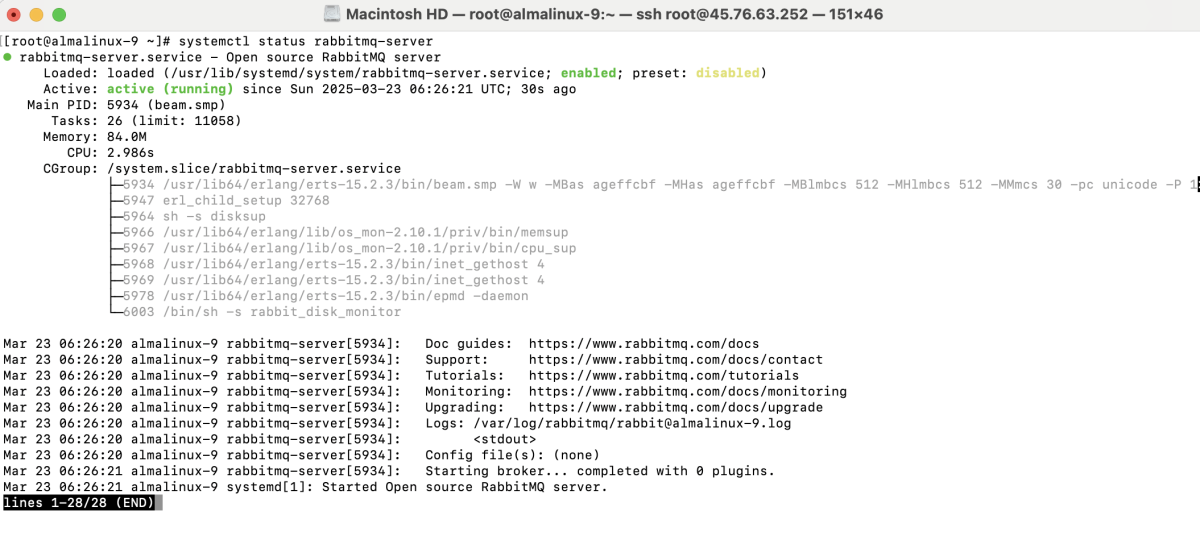1200x540 pixels.
Task: Click the green fullscreen window button
Action: click(59, 15)
